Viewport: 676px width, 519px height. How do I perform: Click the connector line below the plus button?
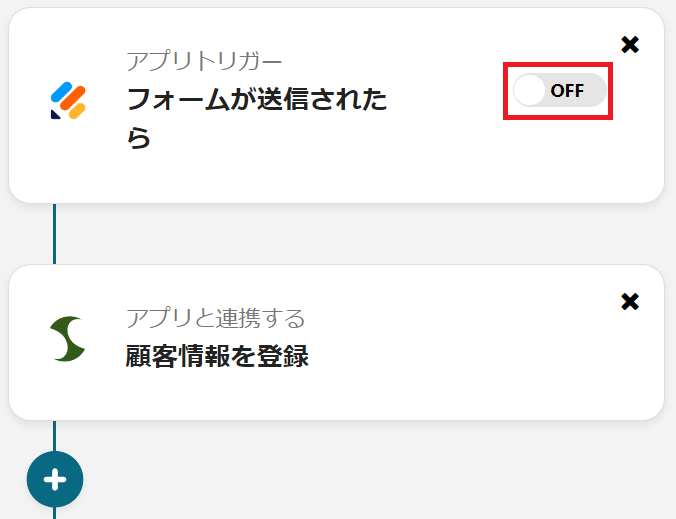coord(54,513)
